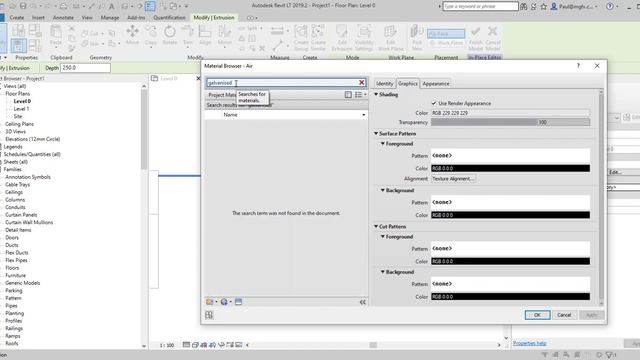Viewport: 640px width, 360px height.
Task: Click the Cut Pattern Background color swatch
Action: pos(510,297)
